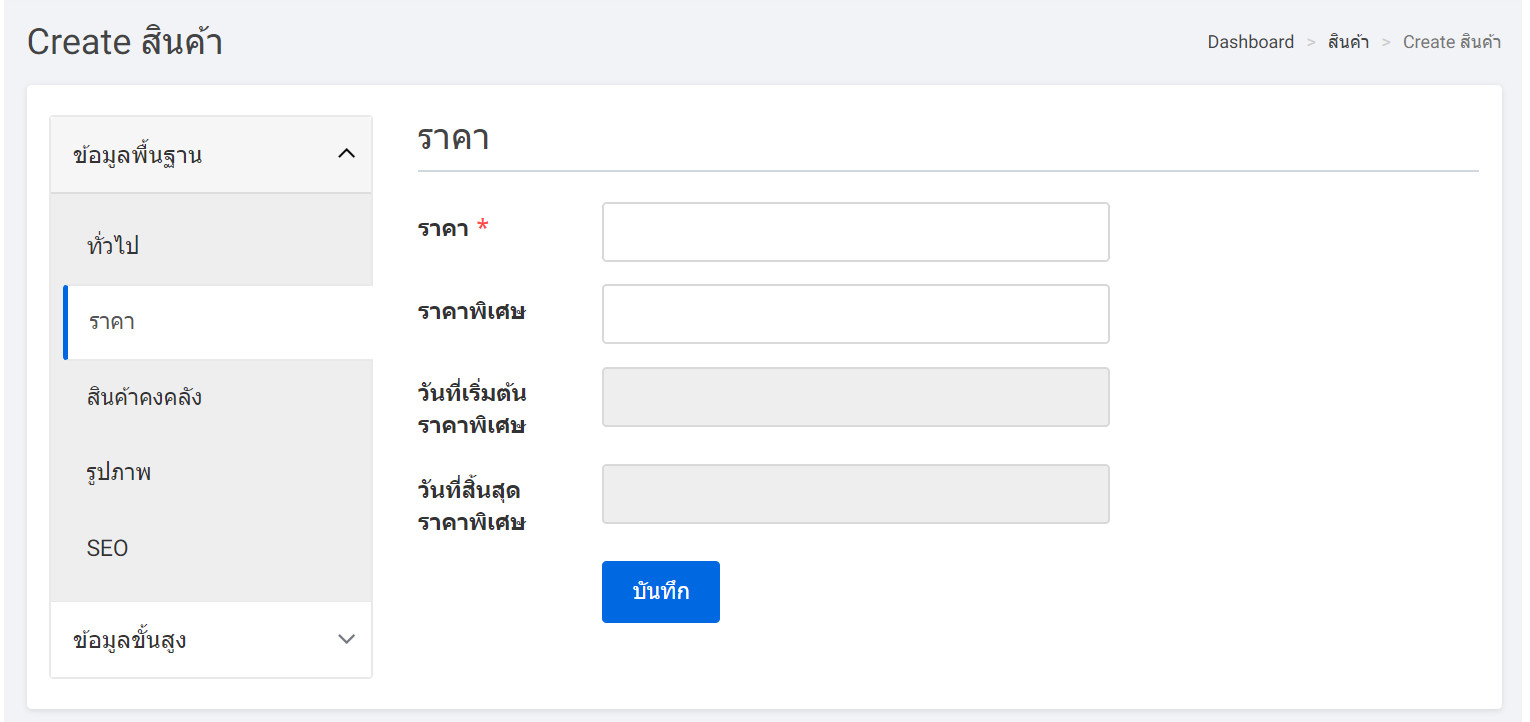Focus the required ราคา input field
1530x722 pixels.
pyautogui.click(x=856, y=232)
